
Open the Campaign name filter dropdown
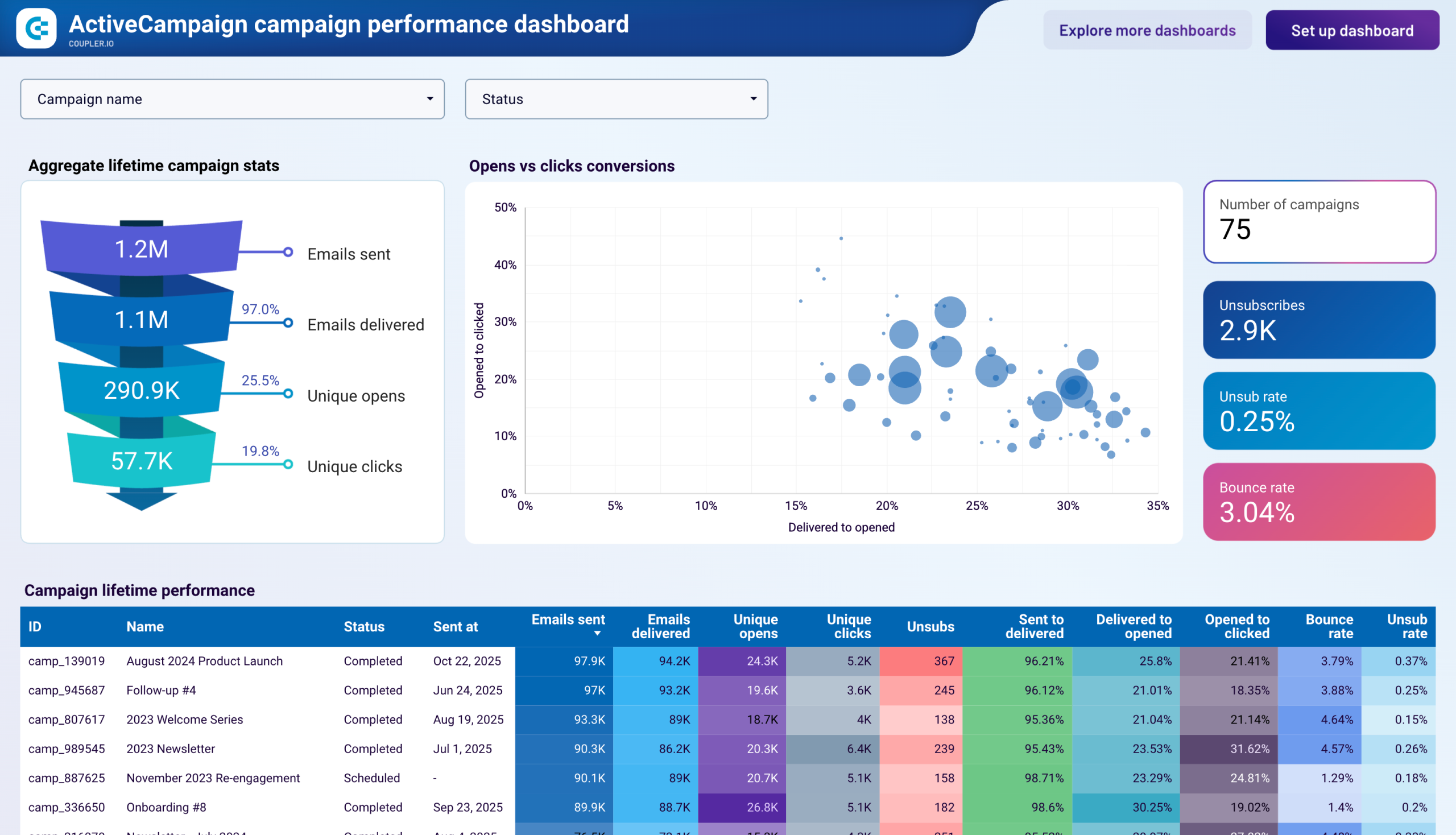(x=231, y=98)
